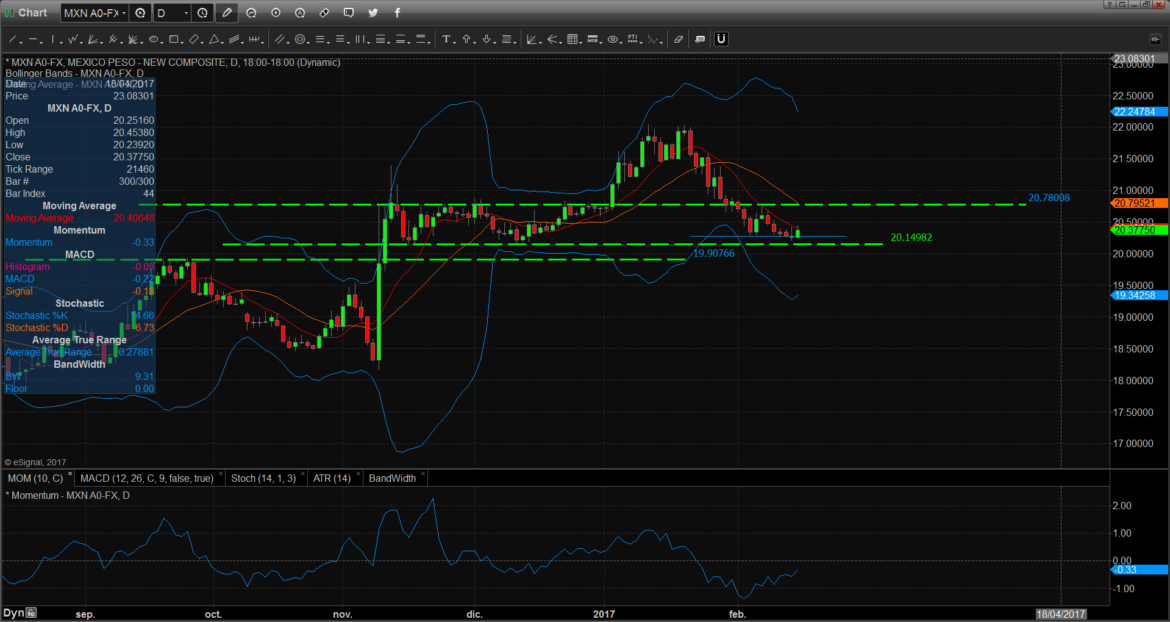The width and height of the screenshot is (1170, 622).
Task: Share chart via Twitter icon
Action: pos(372,13)
